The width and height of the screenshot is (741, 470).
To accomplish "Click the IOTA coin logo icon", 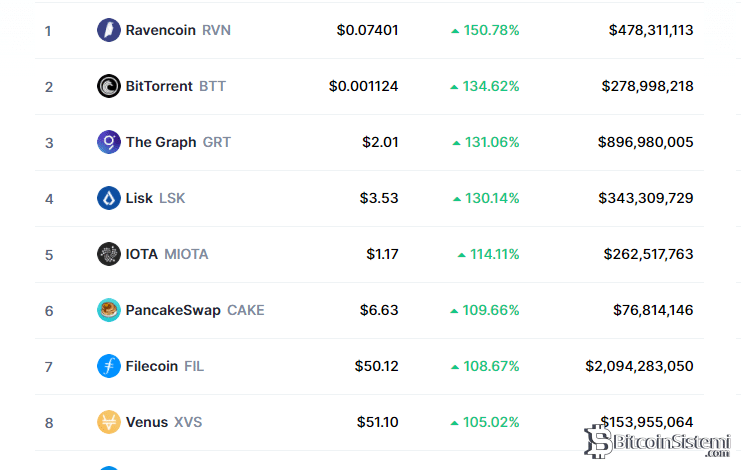I will tap(108, 254).
